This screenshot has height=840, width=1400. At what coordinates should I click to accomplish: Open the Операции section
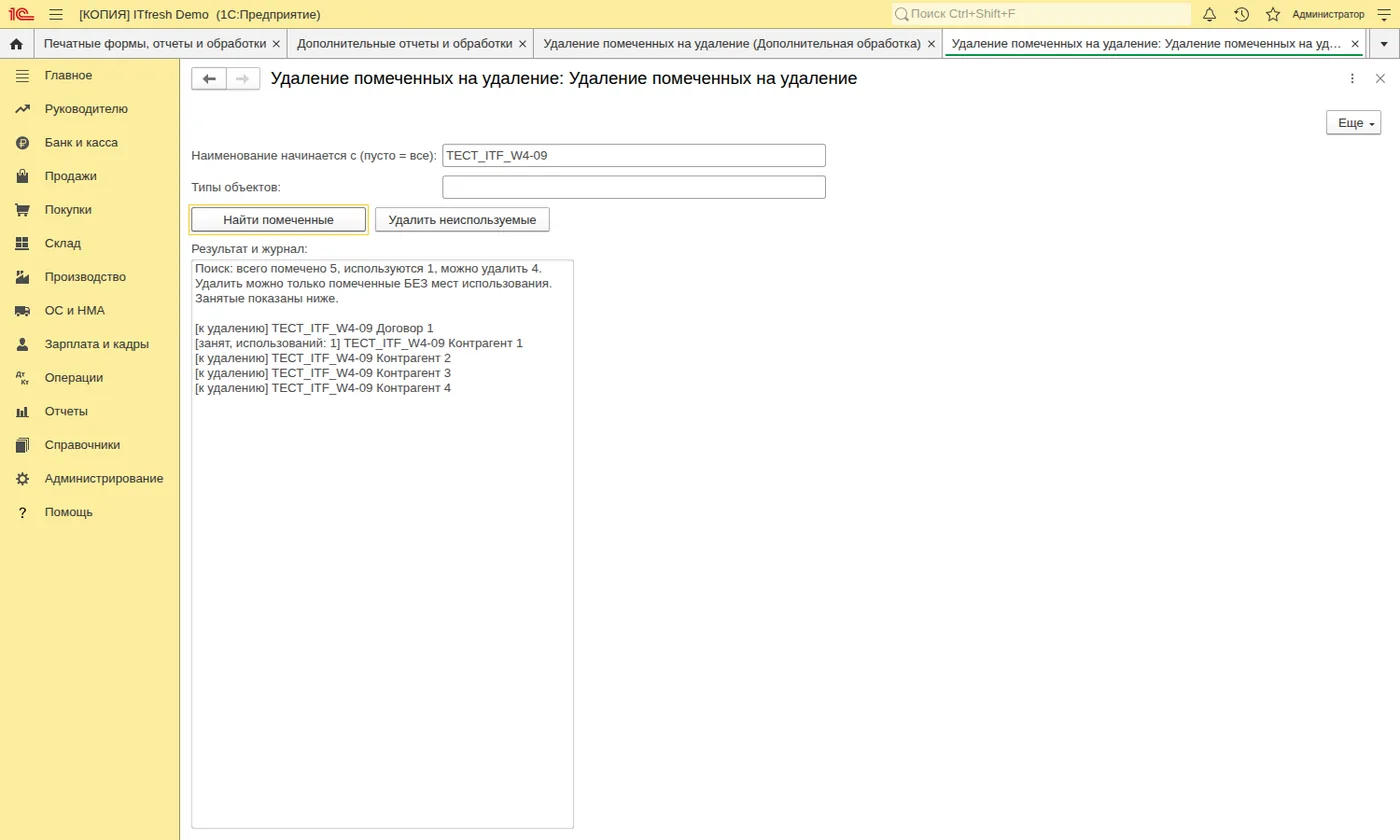point(90,378)
